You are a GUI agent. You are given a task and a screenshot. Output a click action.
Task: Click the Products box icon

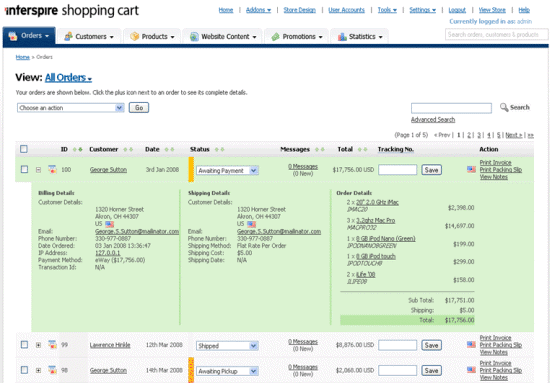[x=134, y=36]
